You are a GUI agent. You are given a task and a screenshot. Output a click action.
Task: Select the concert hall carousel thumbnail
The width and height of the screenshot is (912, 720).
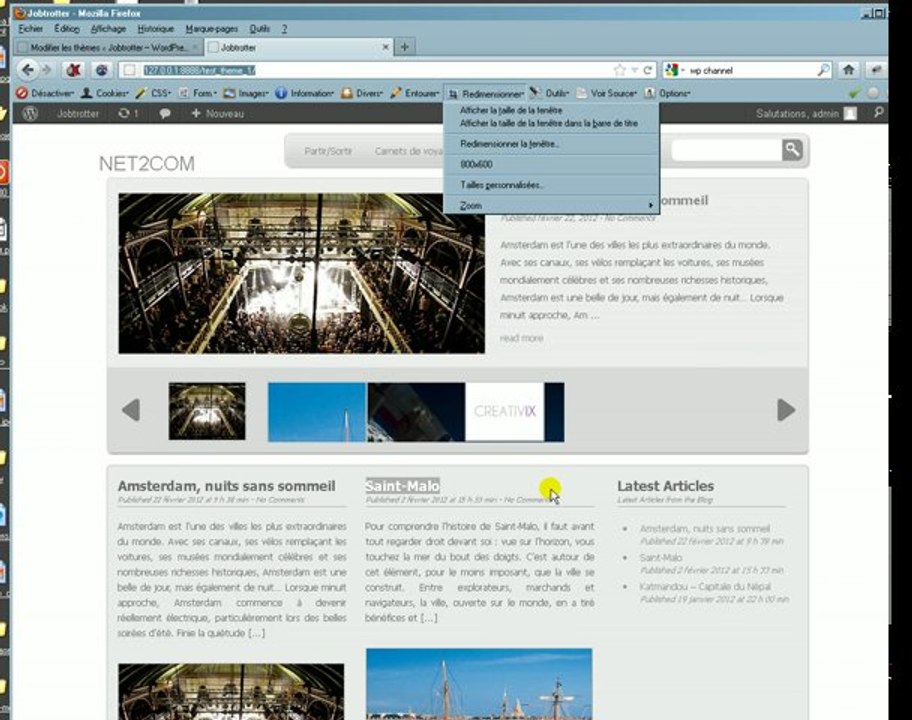(x=207, y=411)
